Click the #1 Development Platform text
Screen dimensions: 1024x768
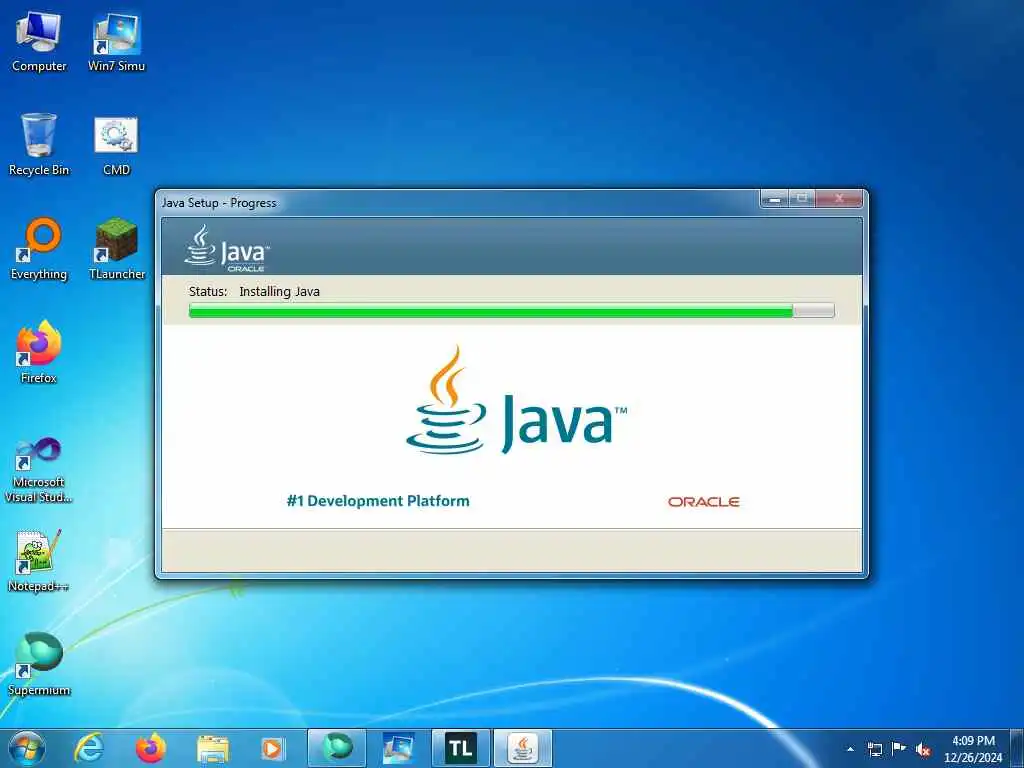tap(378, 501)
